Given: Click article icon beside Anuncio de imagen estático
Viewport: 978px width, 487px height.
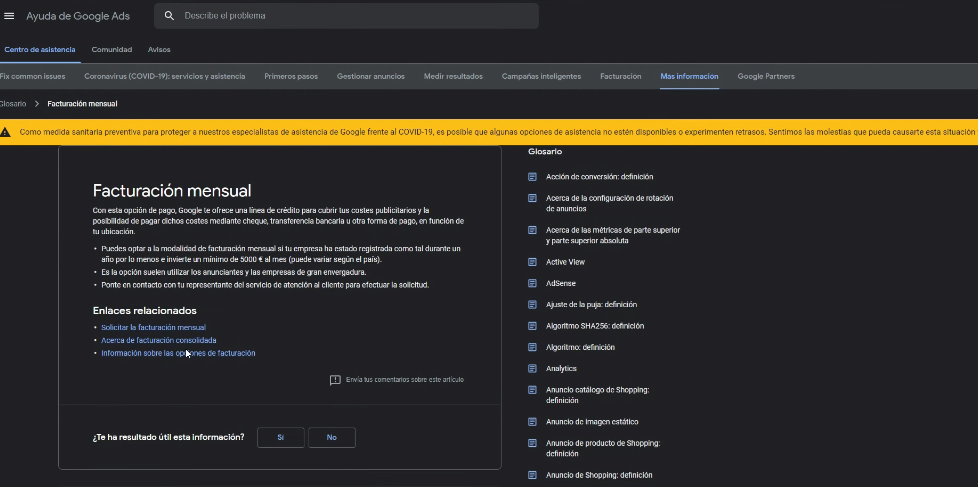Looking at the screenshot, I should click(x=532, y=422).
